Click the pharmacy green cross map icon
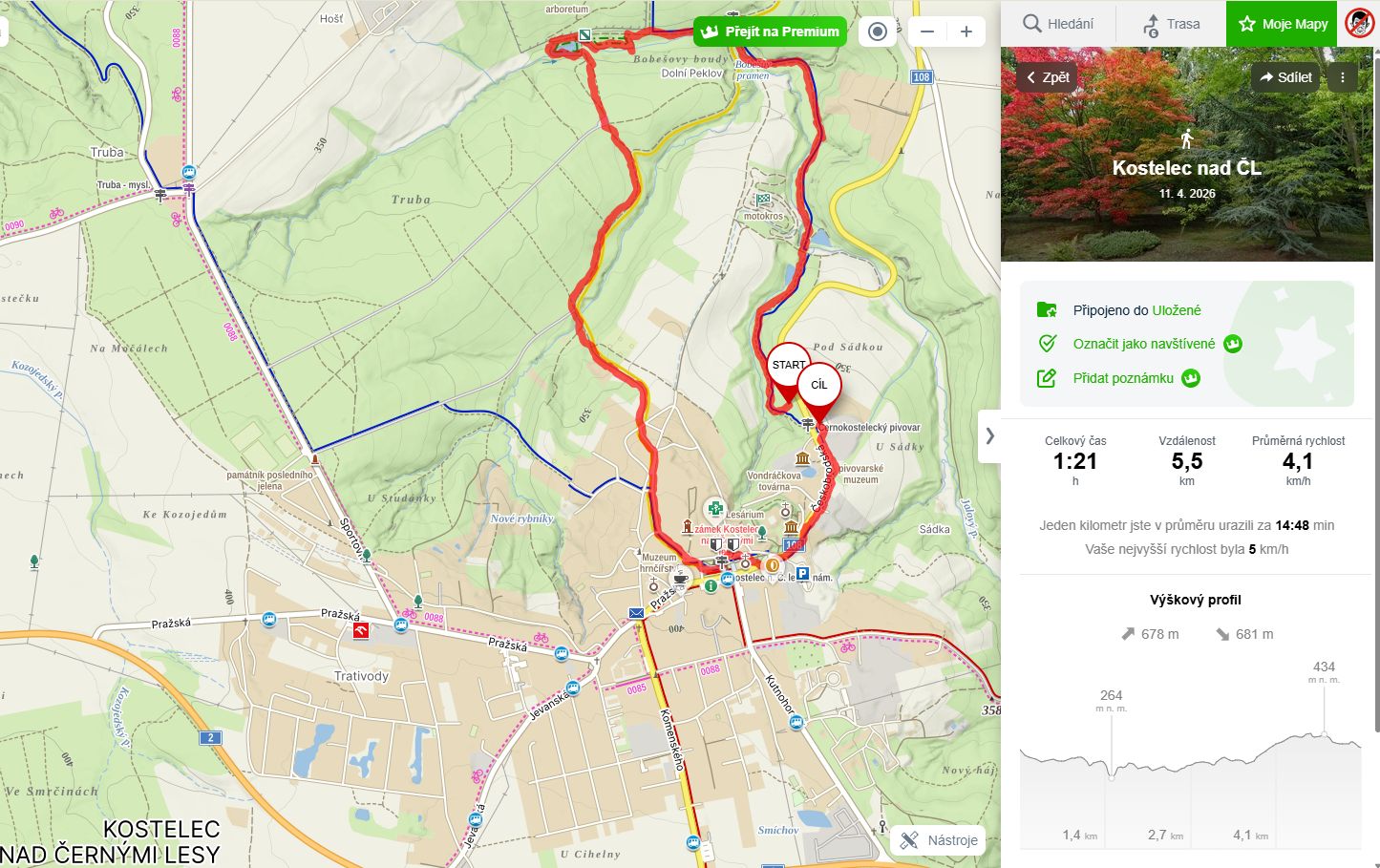The height and width of the screenshot is (868, 1380). point(713,509)
